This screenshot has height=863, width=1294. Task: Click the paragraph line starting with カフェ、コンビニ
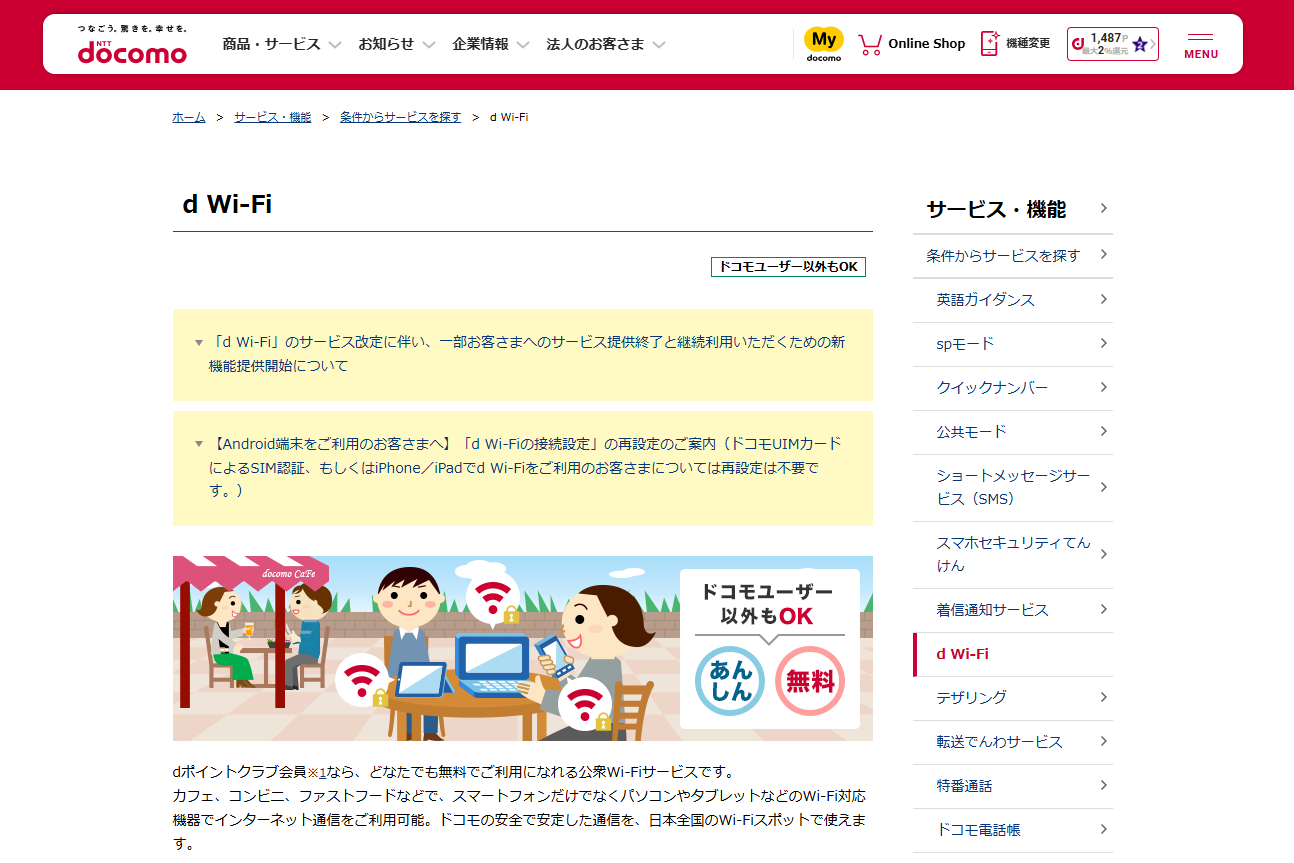pos(519,796)
